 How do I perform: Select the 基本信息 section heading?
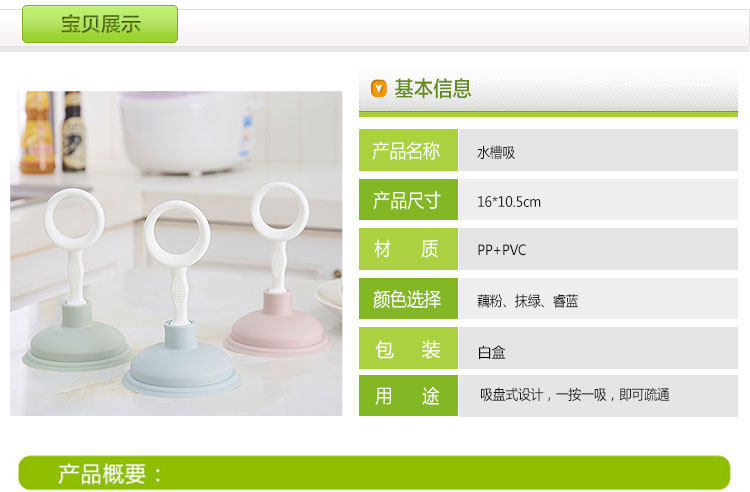[432, 89]
